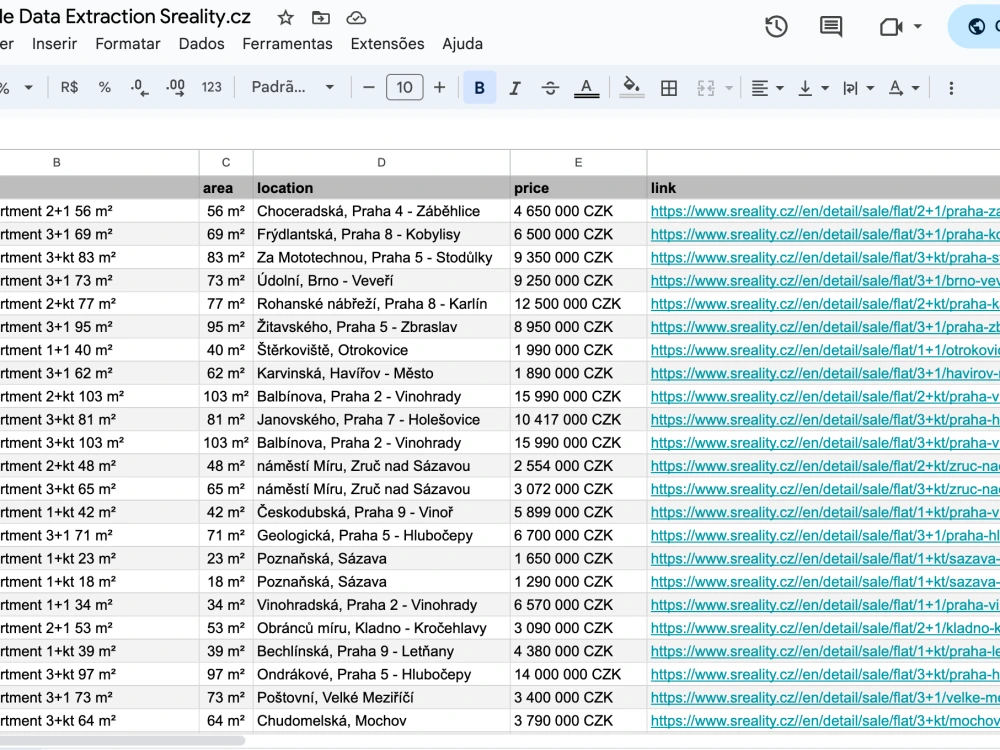The height and width of the screenshot is (750, 1000).
Task: Open the Padrã... font dropdown
Action: pos(292,87)
